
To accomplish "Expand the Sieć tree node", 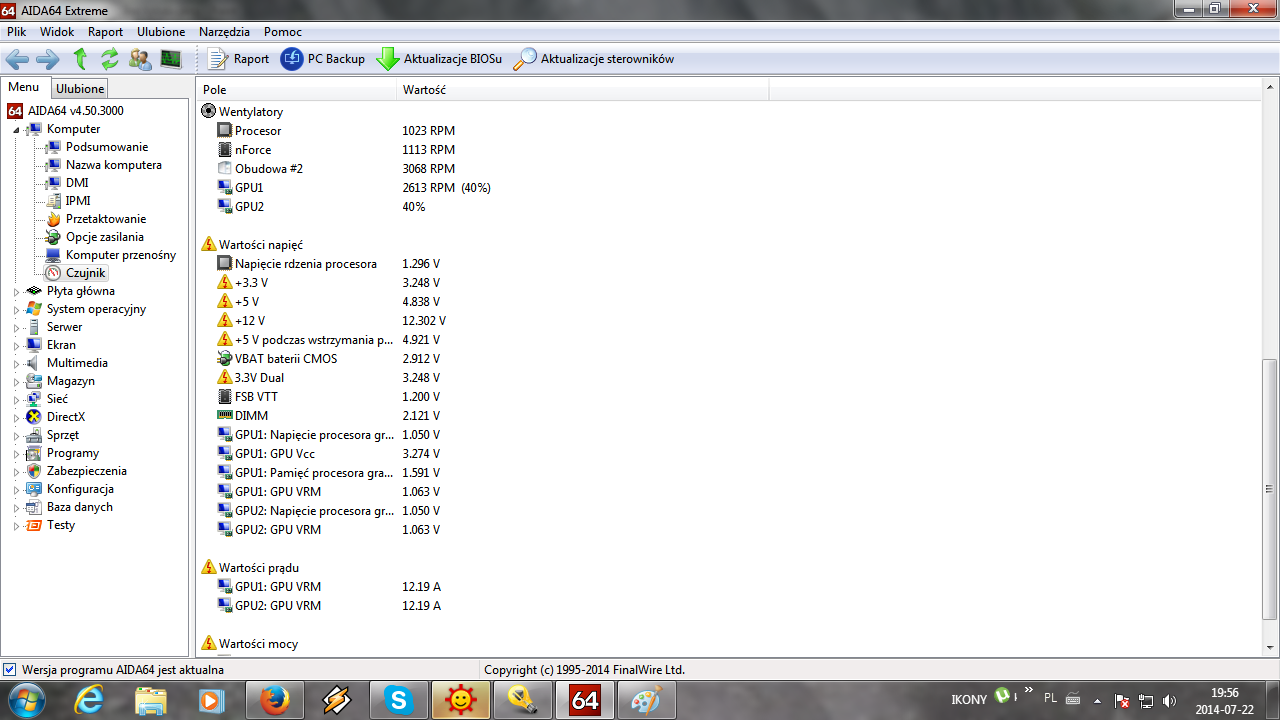I will pos(17,400).
